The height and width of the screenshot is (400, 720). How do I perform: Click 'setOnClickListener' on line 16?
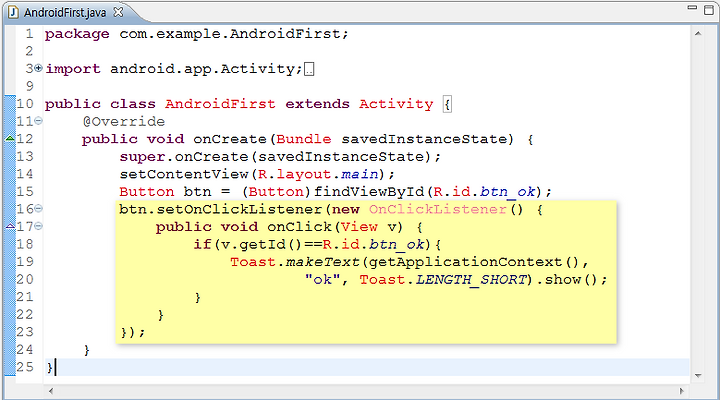click(x=241, y=209)
